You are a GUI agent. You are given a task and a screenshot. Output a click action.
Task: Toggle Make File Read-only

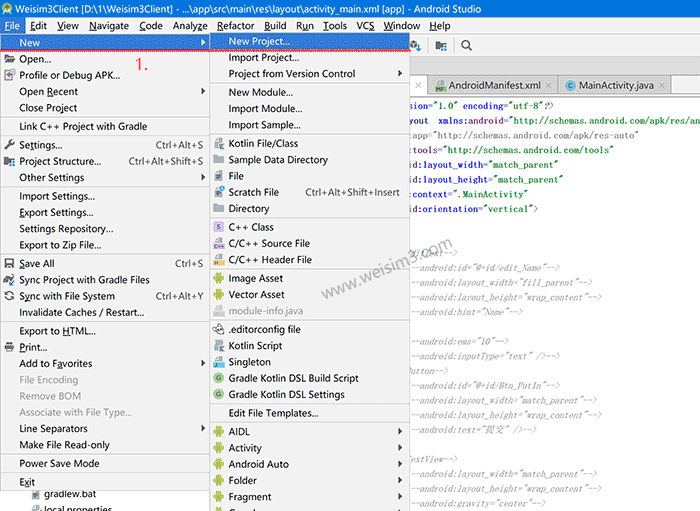click(x=64, y=445)
